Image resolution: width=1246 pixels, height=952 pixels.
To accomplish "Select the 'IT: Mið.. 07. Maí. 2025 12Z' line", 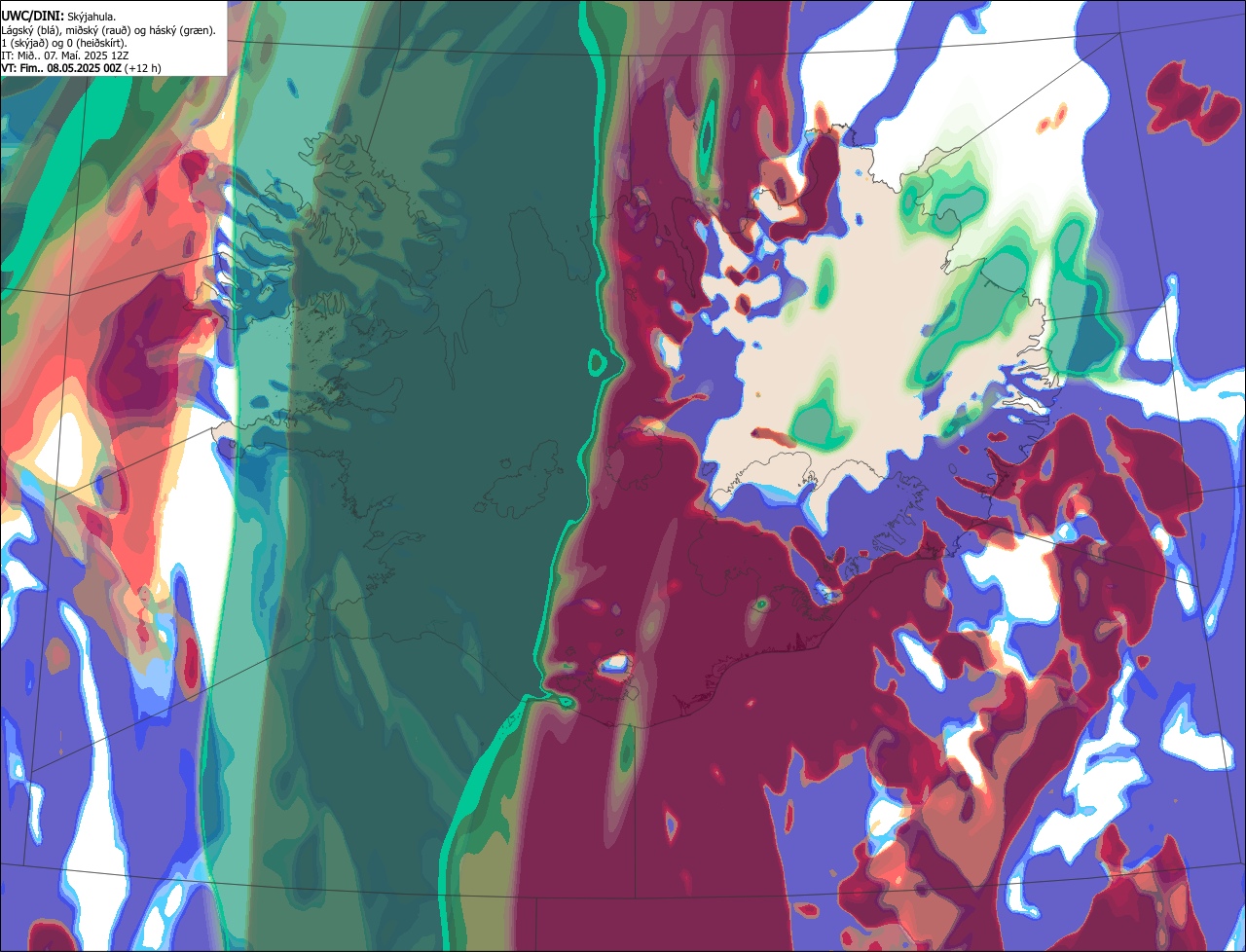I will point(65,55).
